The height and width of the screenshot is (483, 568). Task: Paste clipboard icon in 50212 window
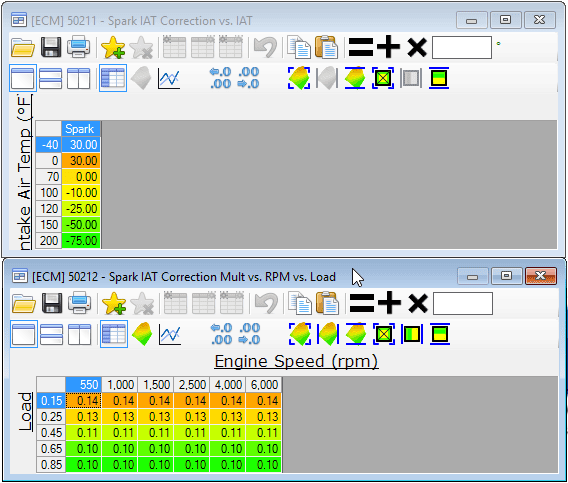327,303
